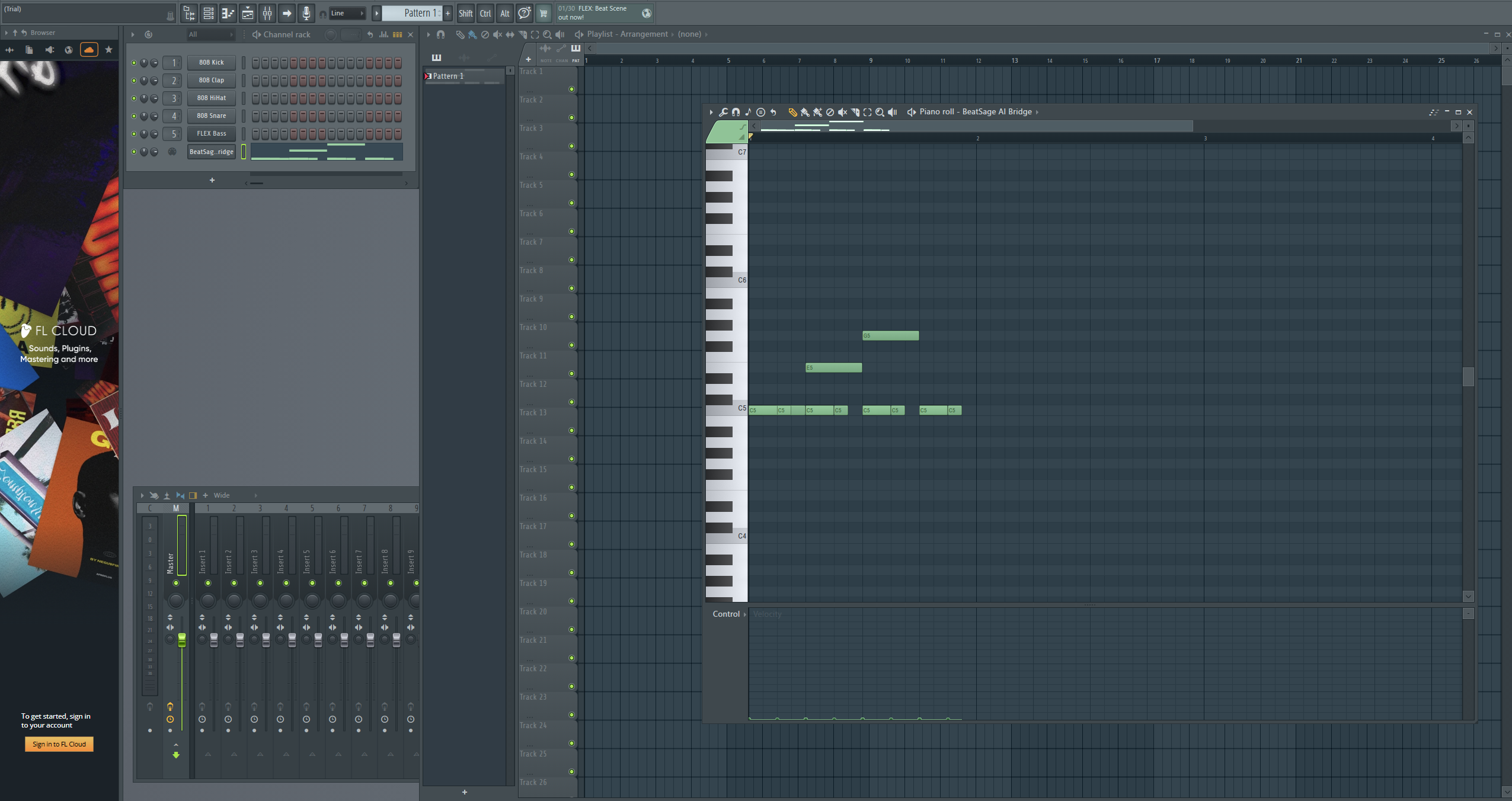Image resolution: width=1512 pixels, height=801 pixels.
Task: Select the Slice tool in the Piano roll
Action: (x=855, y=112)
